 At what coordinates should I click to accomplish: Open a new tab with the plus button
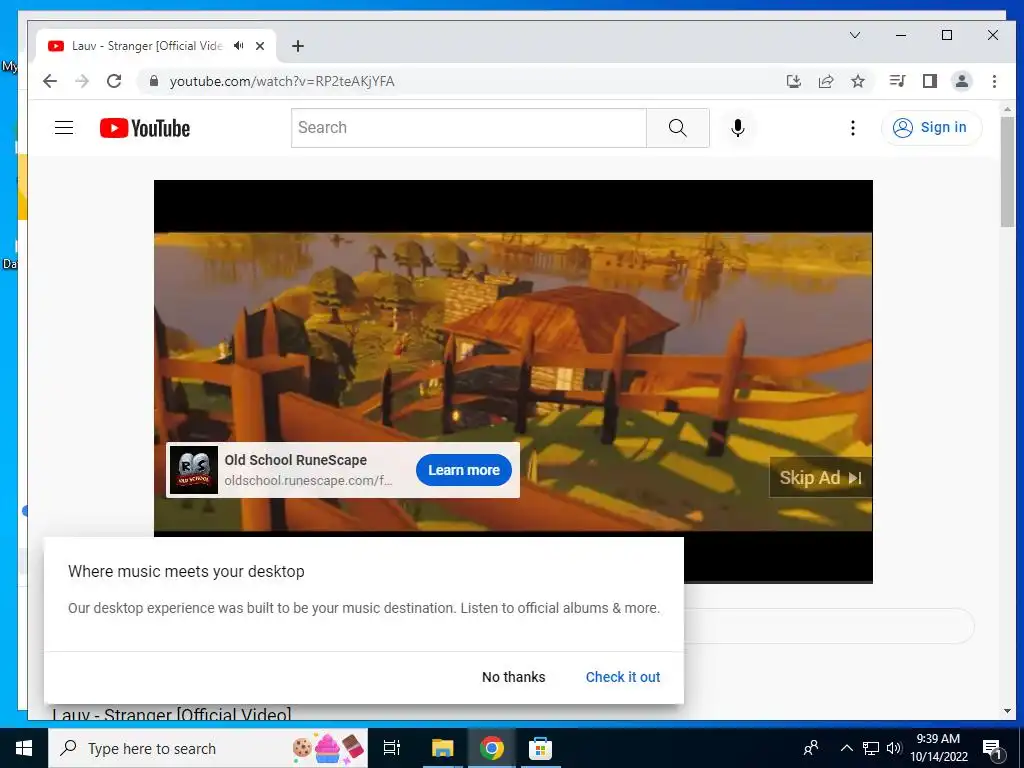(298, 46)
